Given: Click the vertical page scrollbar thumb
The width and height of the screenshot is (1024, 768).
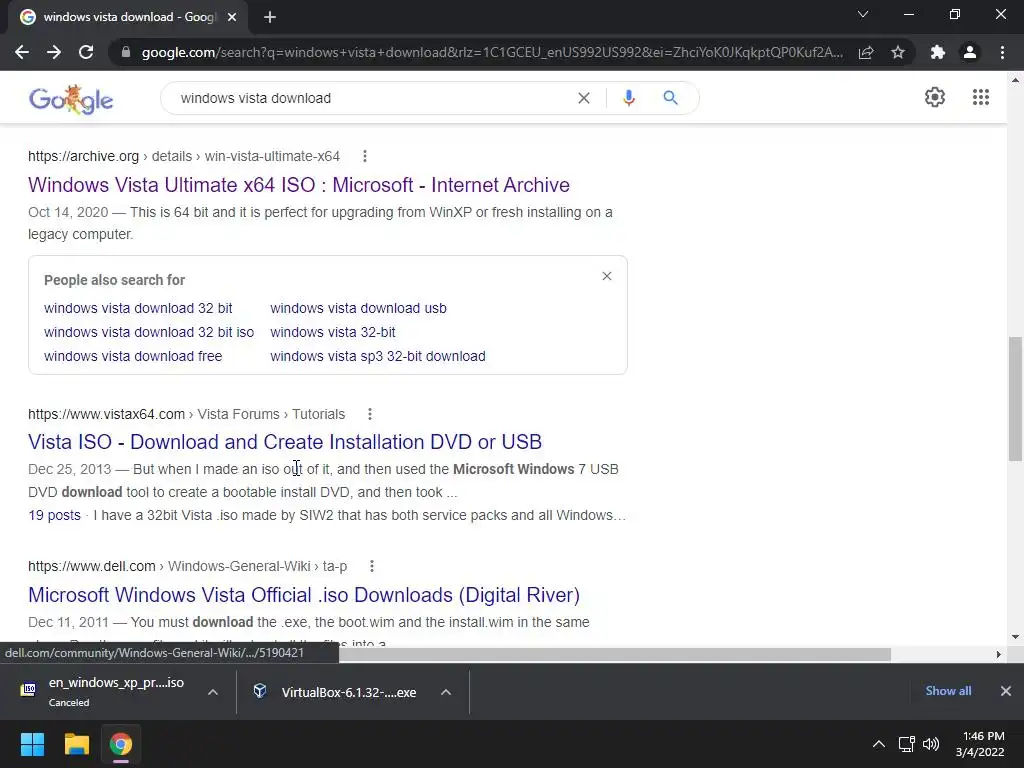Looking at the screenshot, I should 1016,399.
